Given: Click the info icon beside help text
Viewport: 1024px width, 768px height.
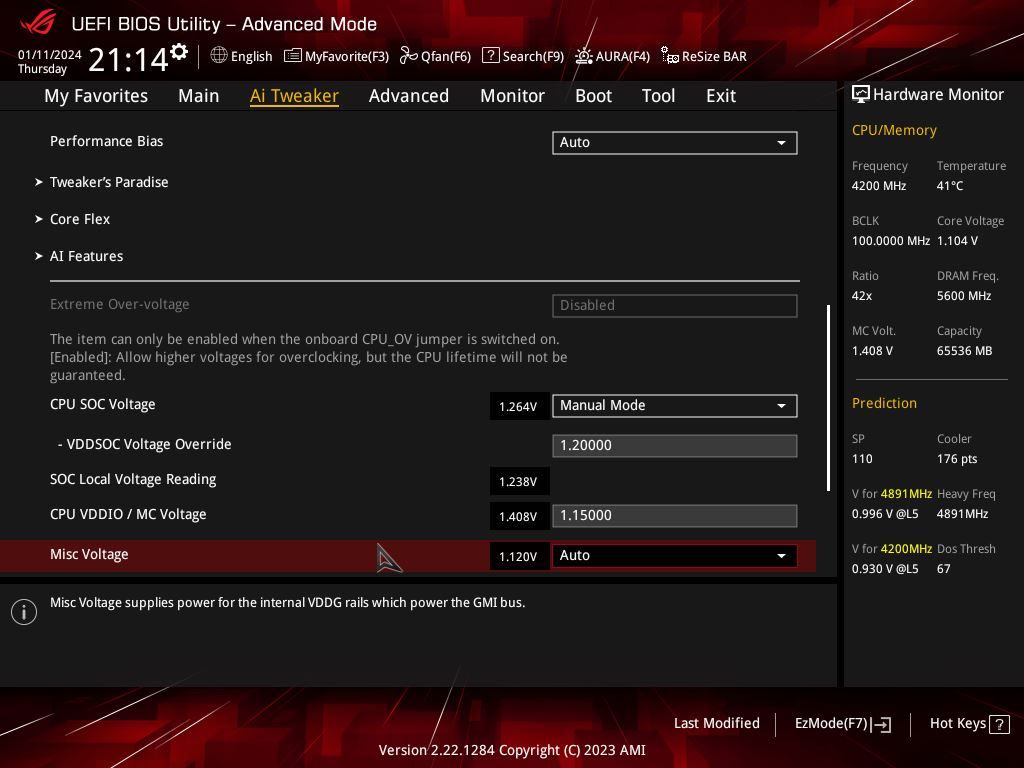Looking at the screenshot, I should (24, 612).
